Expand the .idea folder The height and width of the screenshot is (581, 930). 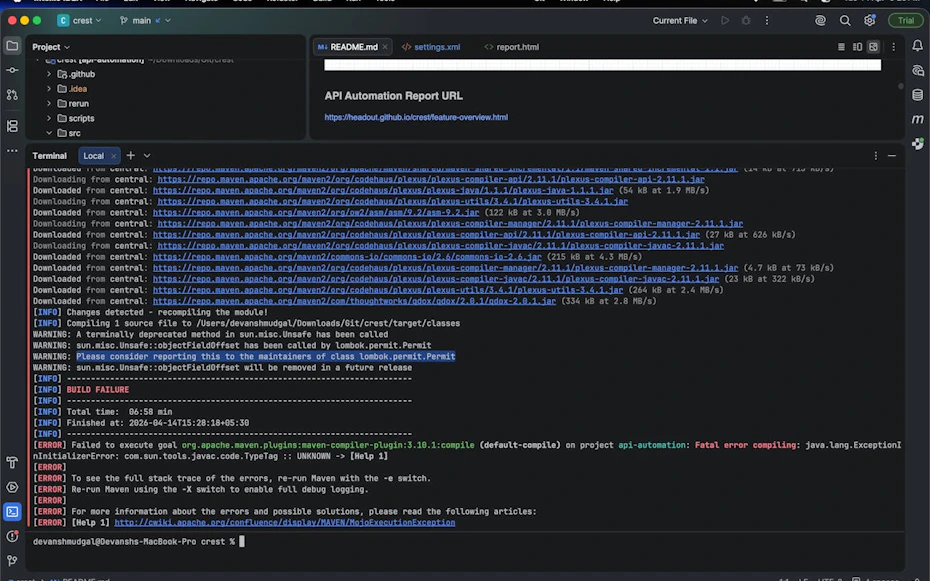click(49, 89)
